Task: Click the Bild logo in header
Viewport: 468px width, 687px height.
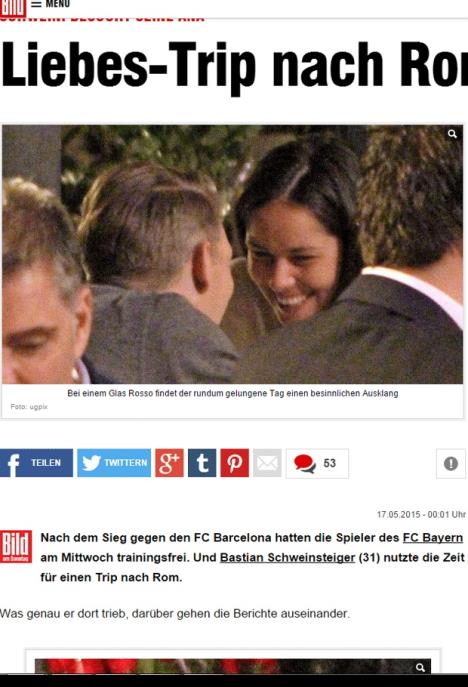Action: 13,8
